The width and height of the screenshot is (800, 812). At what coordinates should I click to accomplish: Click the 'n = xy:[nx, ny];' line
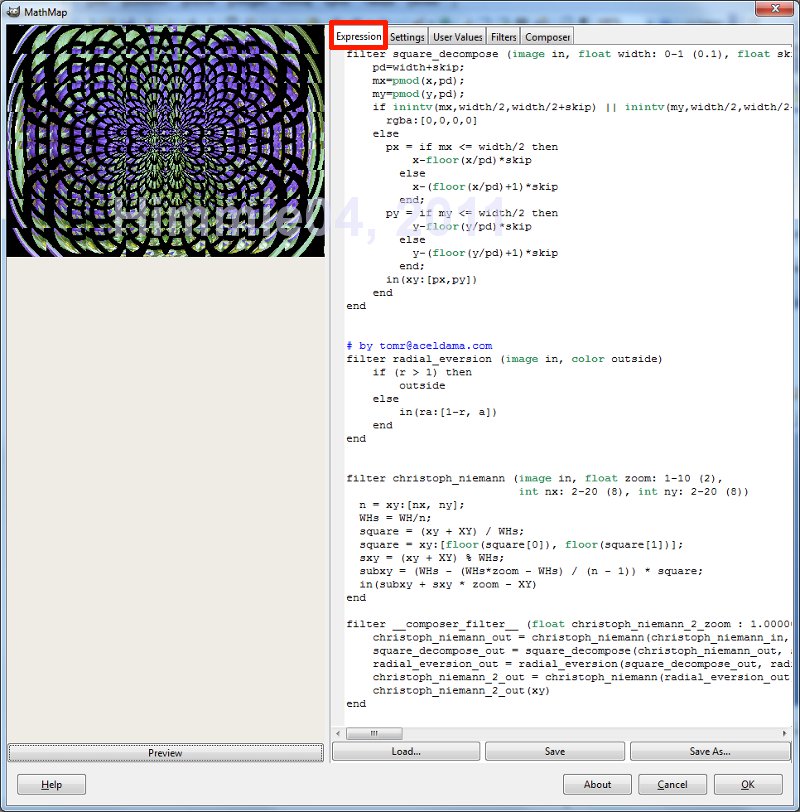(412, 505)
